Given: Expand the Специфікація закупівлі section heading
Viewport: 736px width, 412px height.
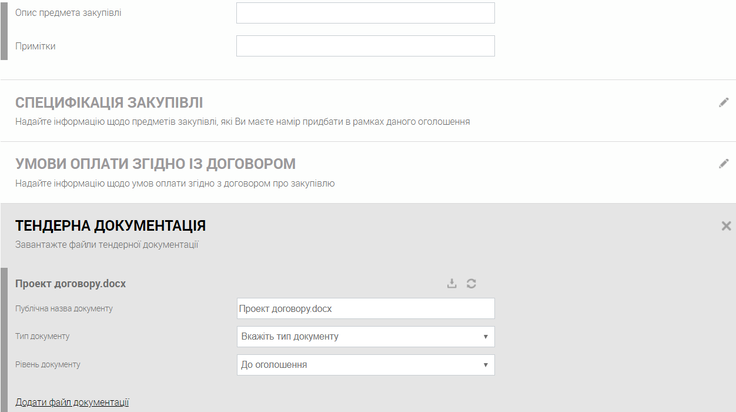Looking at the screenshot, I should [109, 103].
